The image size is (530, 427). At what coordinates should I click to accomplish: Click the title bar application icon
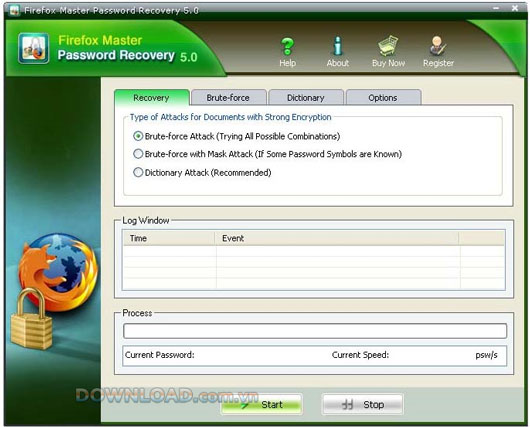point(14,10)
